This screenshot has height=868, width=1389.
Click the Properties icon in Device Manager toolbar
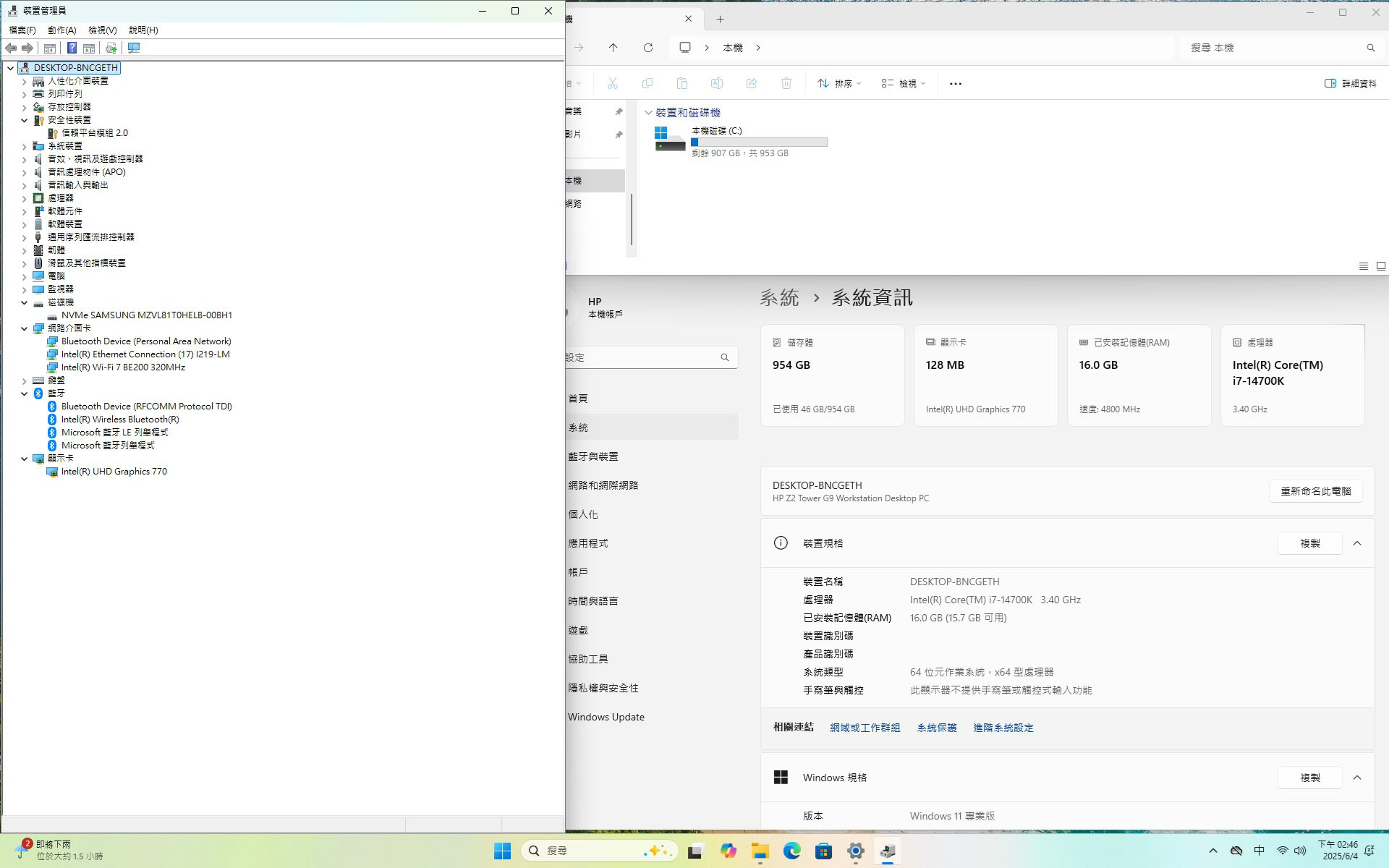pyautogui.click(x=50, y=48)
